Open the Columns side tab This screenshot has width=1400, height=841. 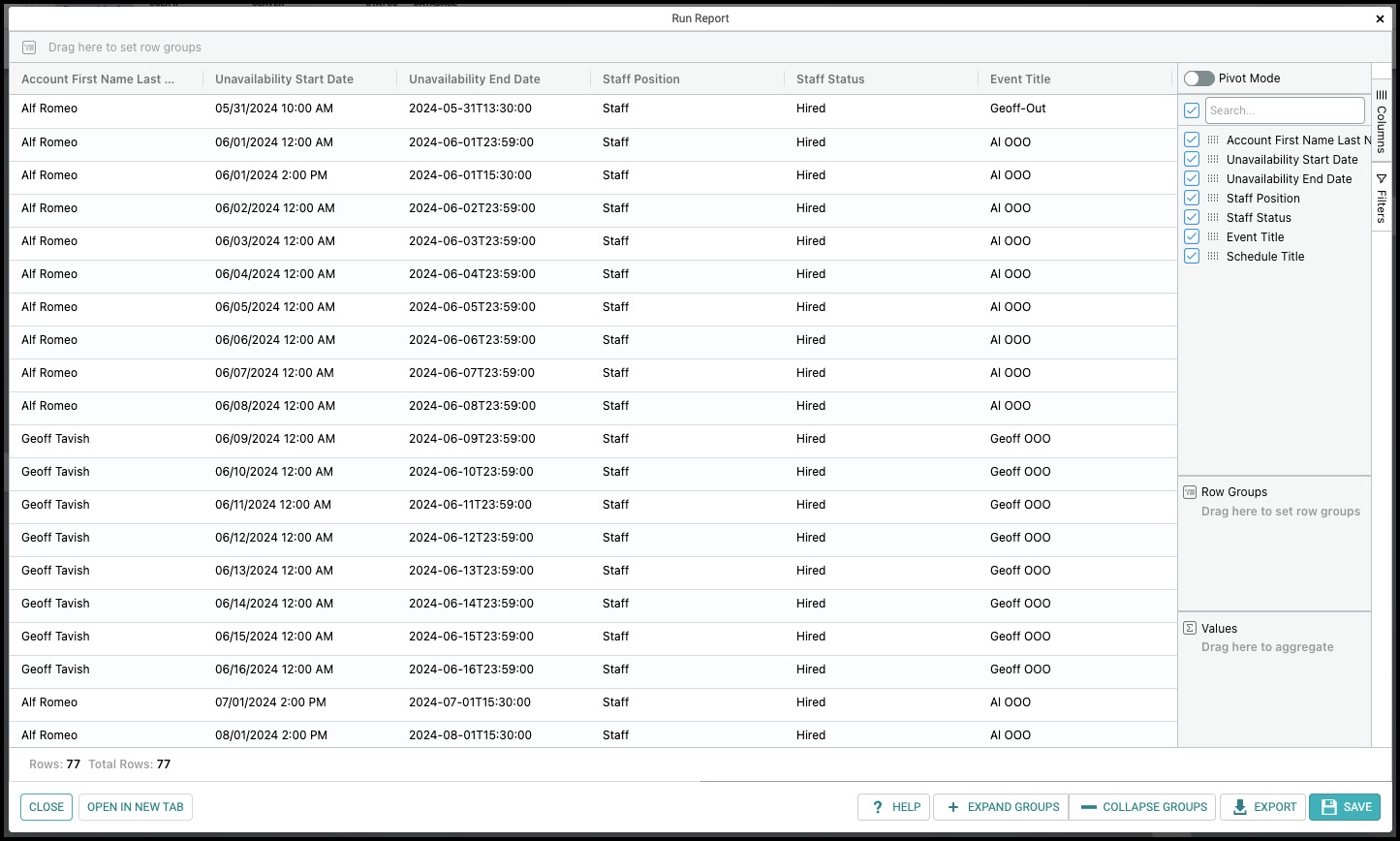(1382, 120)
